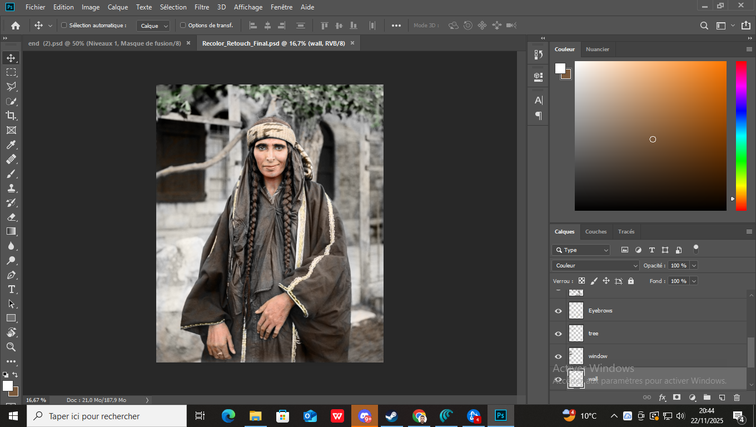Activate the Zoom tool in toolbar
756x427 pixels.
11,347
